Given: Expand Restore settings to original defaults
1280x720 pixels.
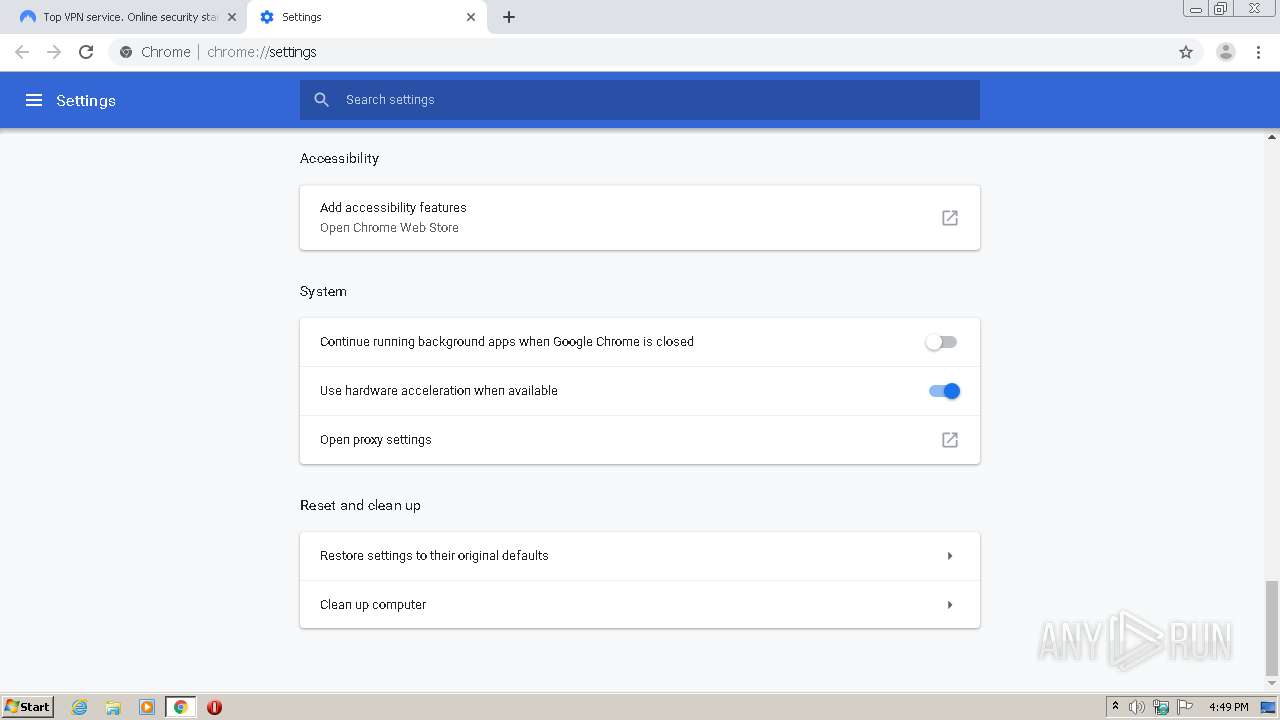Looking at the screenshot, I should pos(950,556).
